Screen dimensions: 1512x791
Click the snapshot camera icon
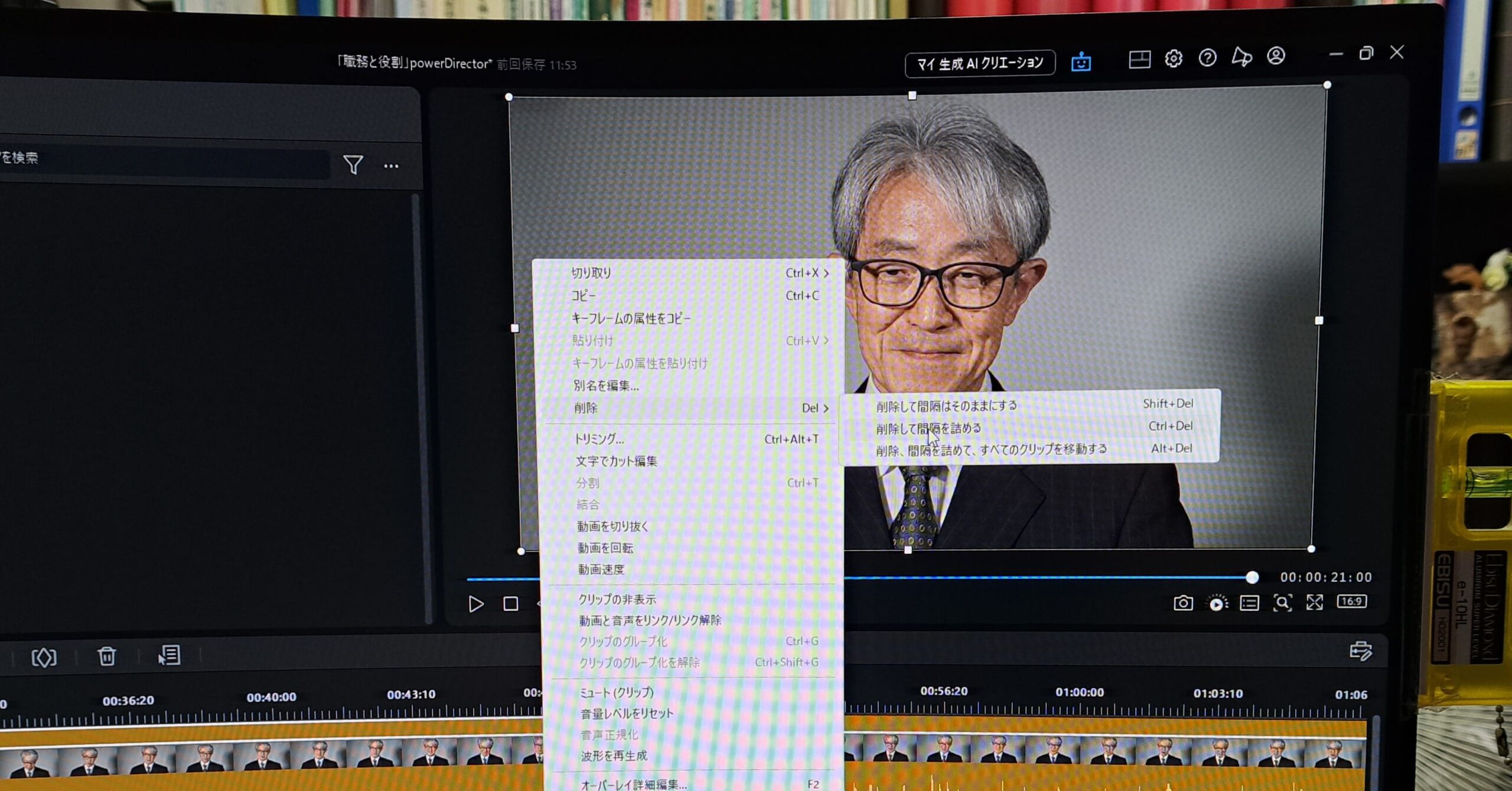(x=1183, y=603)
